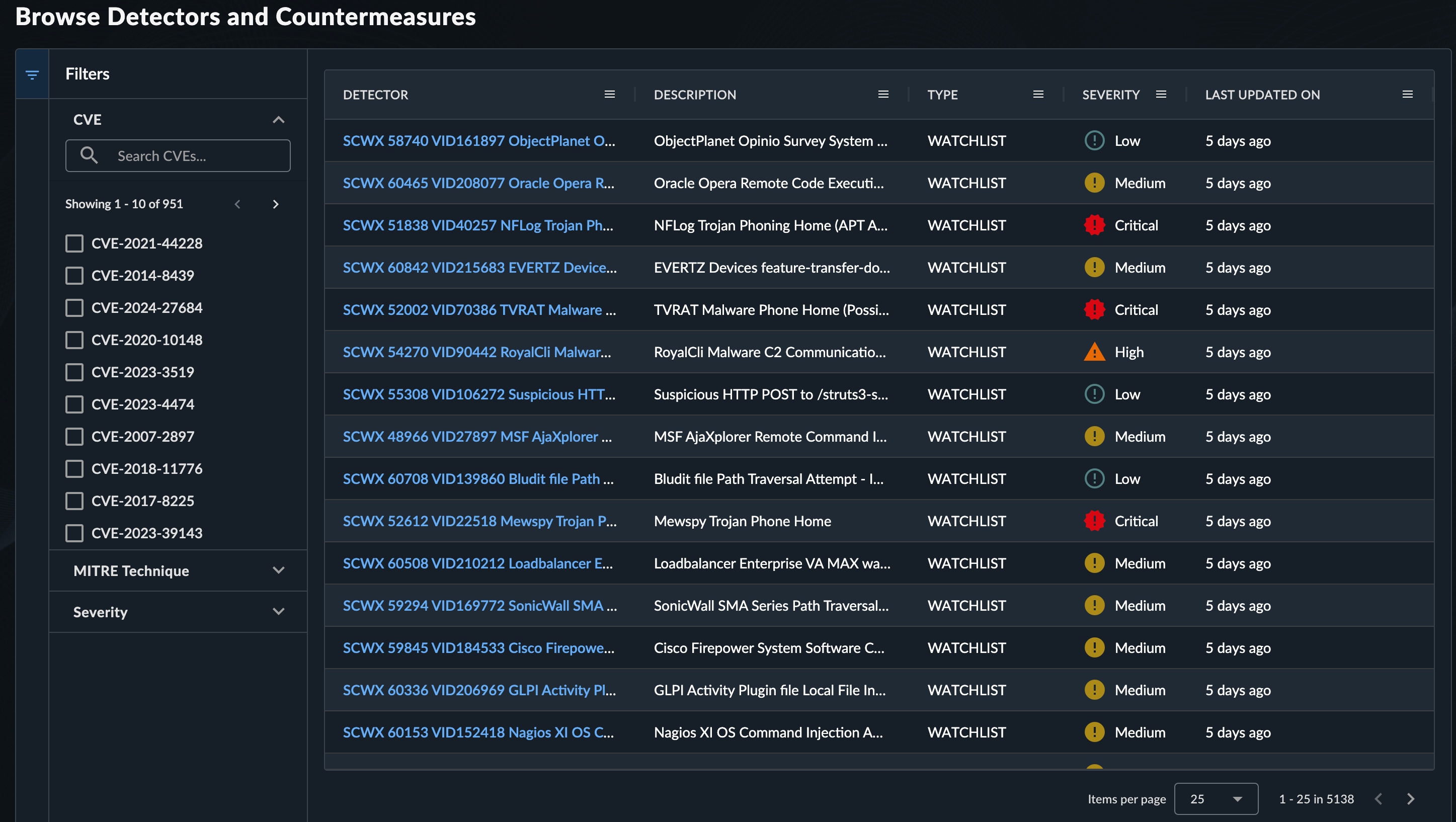Check the CVE-2023-39143 filter
The width and height of the screenshot is (1456, 822).
point(74,534)
